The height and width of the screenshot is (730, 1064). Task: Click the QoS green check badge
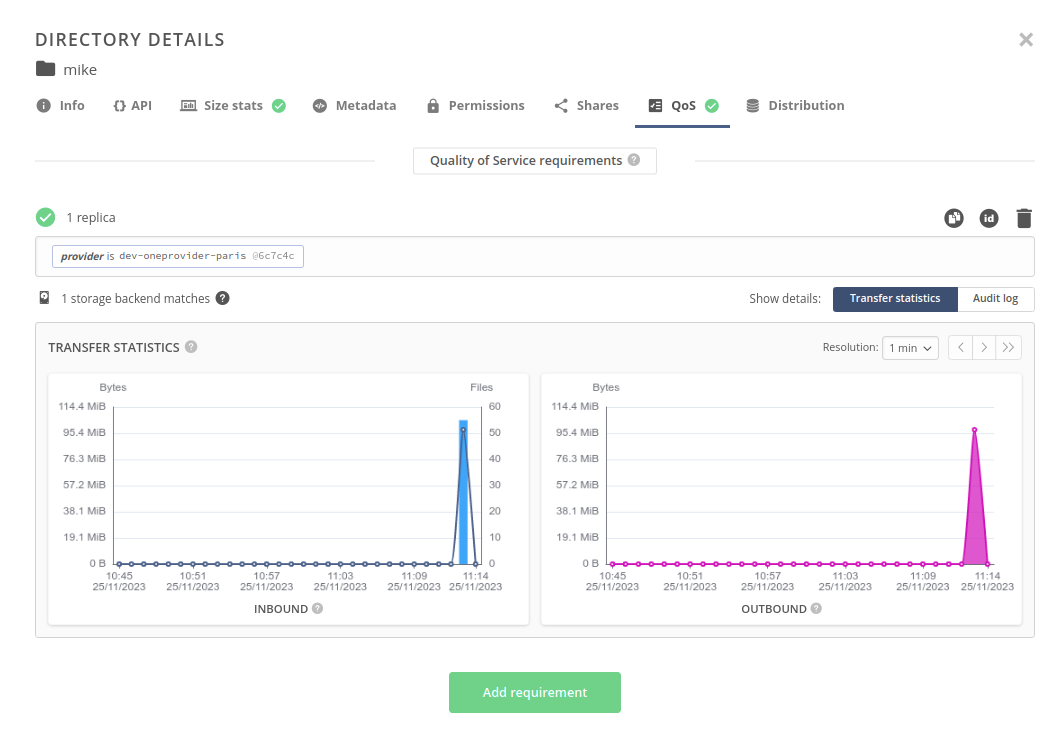click(x=712, y=106)
